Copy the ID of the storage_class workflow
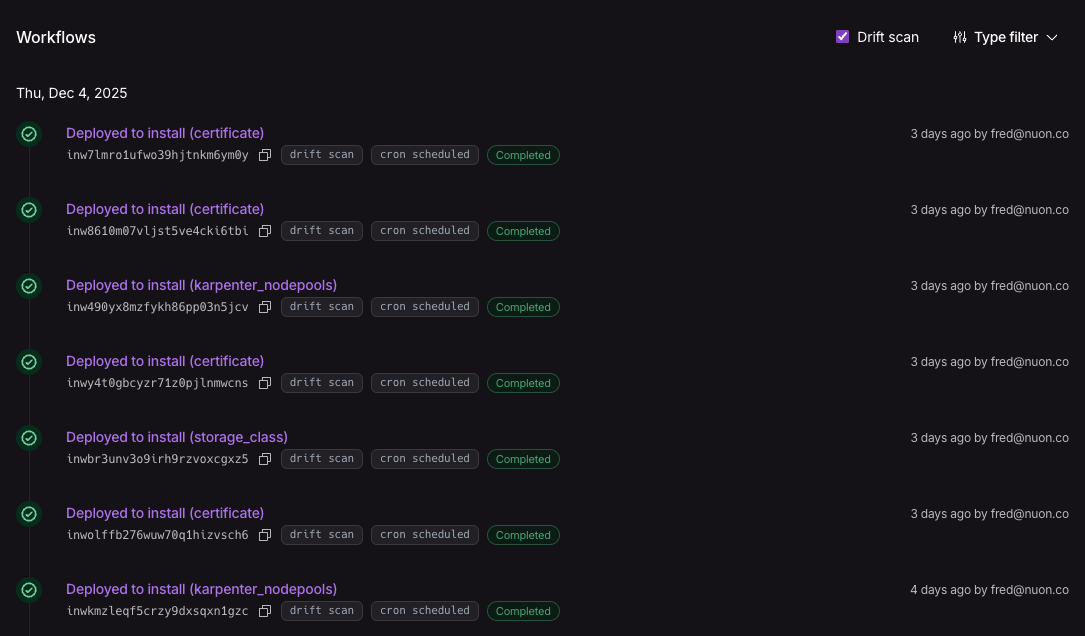The image size is (1085, 636). [264, 459]
